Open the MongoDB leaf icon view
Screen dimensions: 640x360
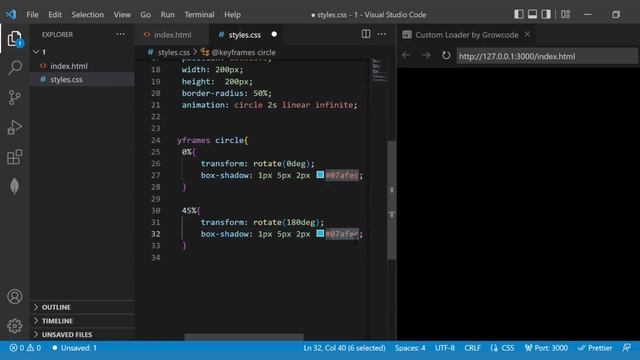pyautogui.click(x=15, y=187)
